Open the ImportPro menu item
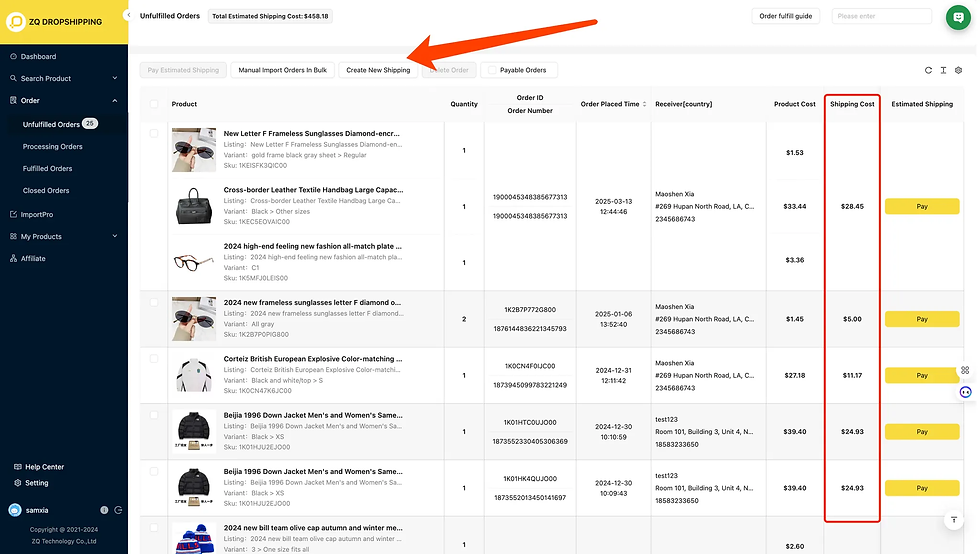This screenshot has height=554, width=980. point(37,214)
